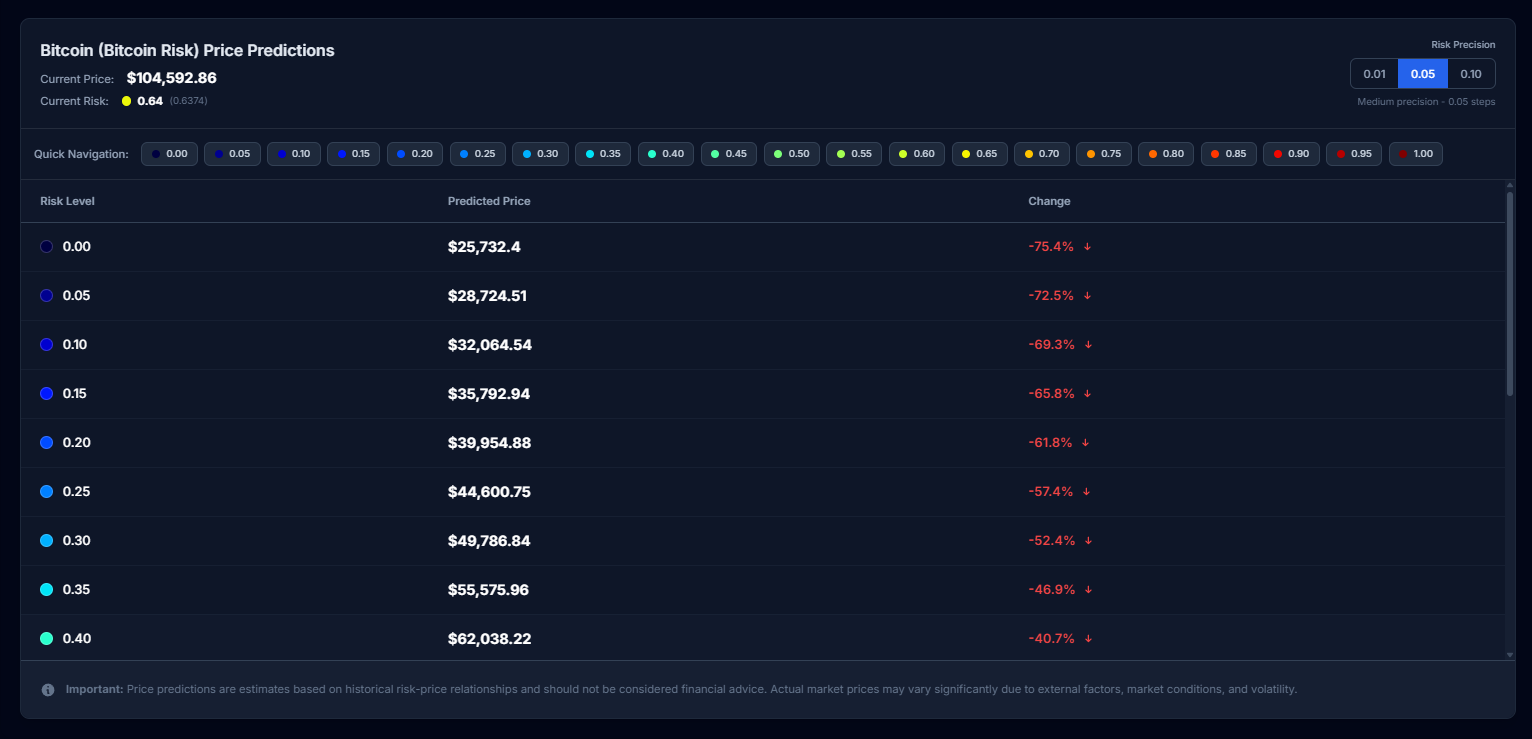Click the predicted price $32,064.54
The height and width of the screenshot is (739, 1532).
point(490,345)
